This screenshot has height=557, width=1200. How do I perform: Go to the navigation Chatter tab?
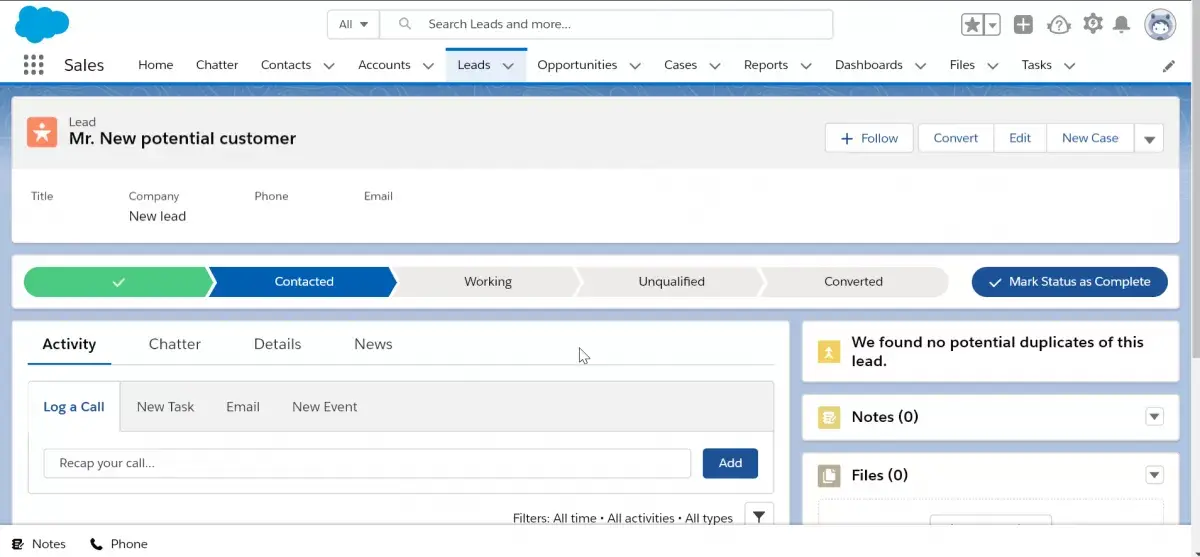coord(217,65)
